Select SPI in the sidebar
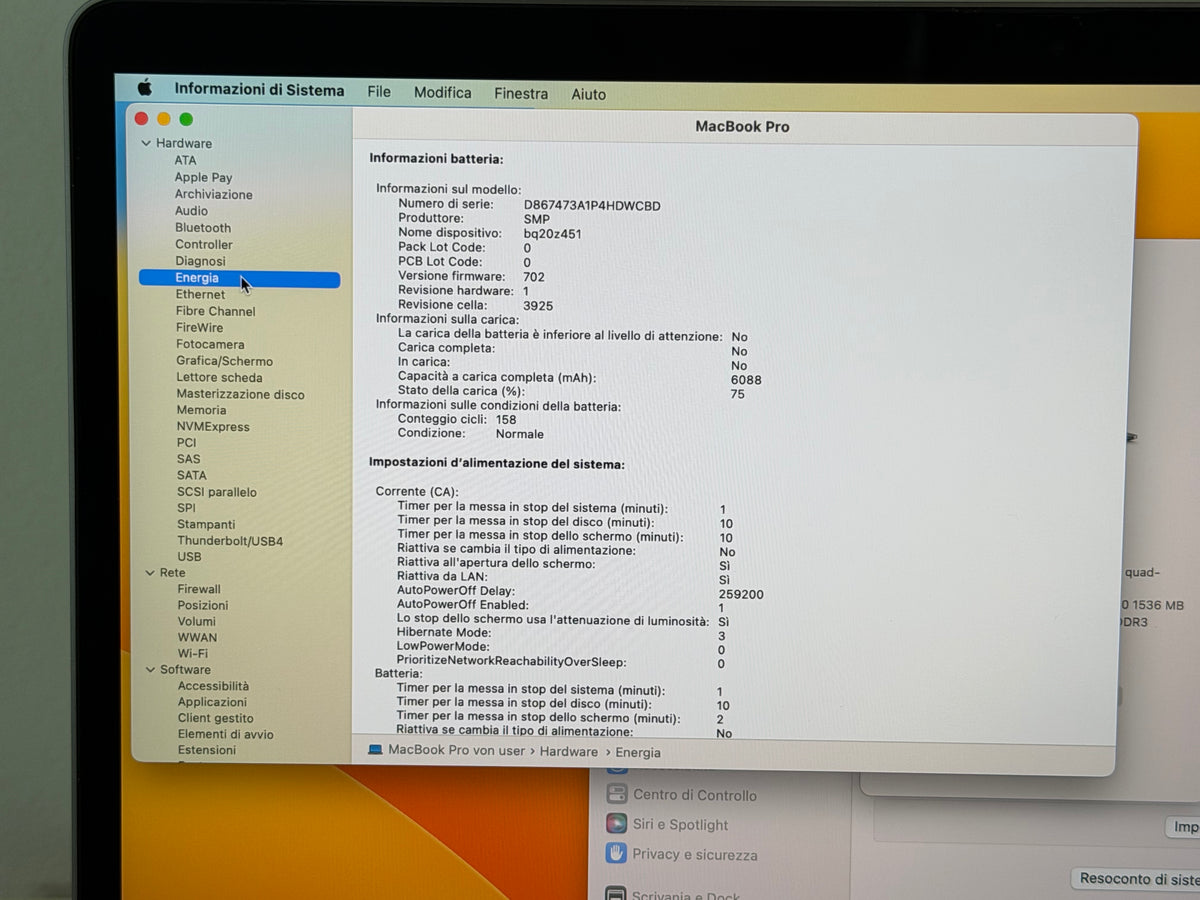 (x=187, y=508)
